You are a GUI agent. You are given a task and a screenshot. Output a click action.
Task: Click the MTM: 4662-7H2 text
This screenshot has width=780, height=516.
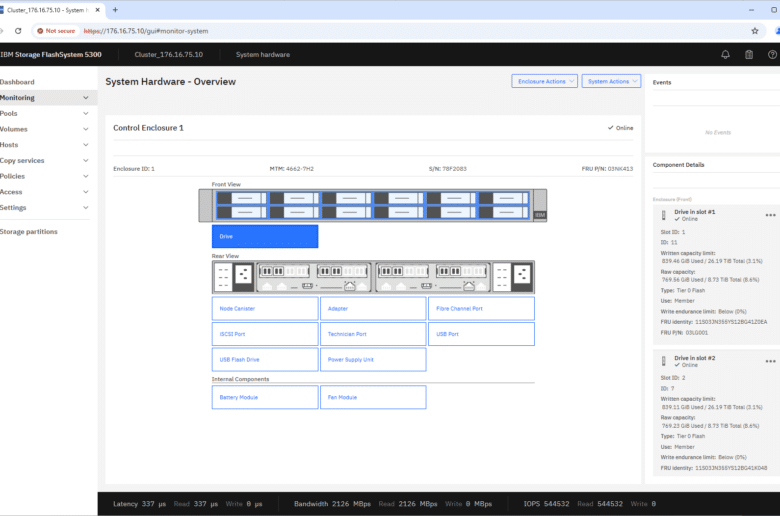click(292, 169)
